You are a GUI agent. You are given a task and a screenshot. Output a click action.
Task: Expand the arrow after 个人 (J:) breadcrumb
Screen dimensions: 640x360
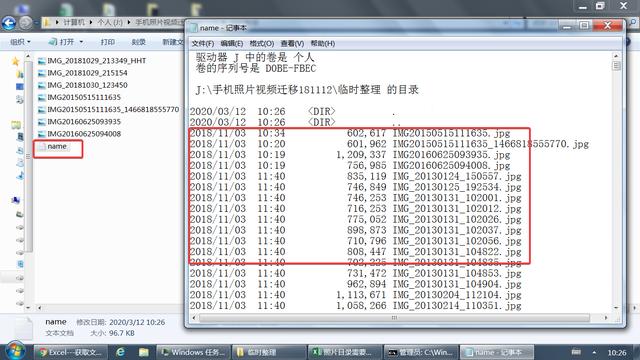[129, 22]
